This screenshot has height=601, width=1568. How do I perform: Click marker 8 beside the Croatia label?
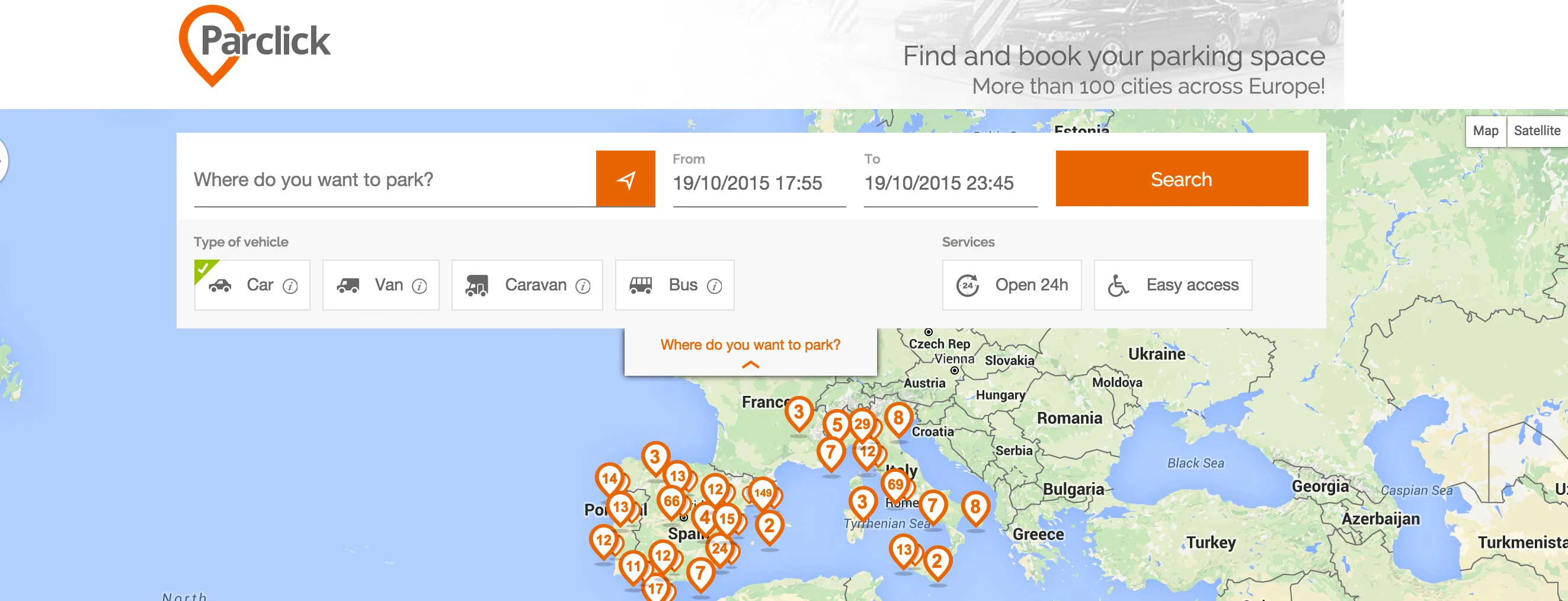pyautogui.click(x=898, y=418)
